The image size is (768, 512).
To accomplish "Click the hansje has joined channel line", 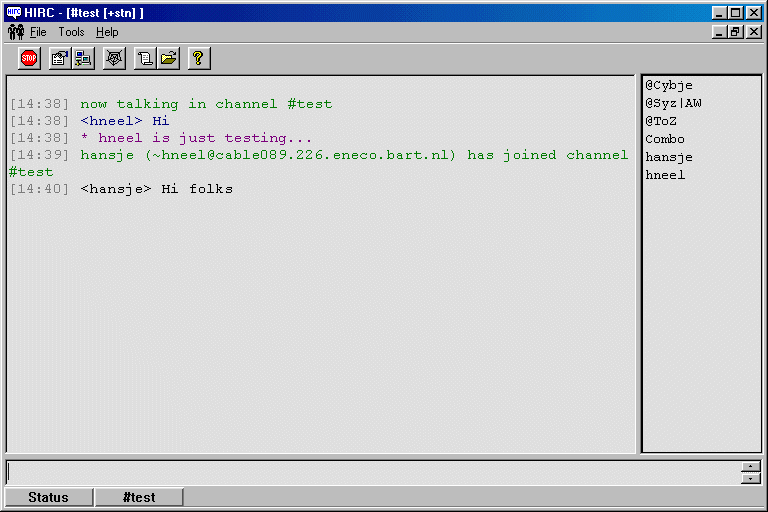I will tap(319, 163).
